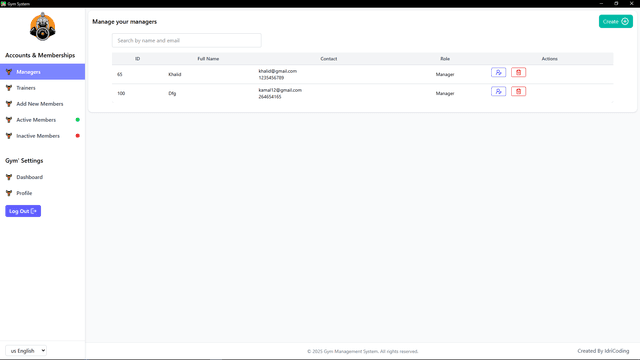This screenshot has height=360, width=640.
Task: Click the kamal12@gmail.com email
Action: [280, 90]
